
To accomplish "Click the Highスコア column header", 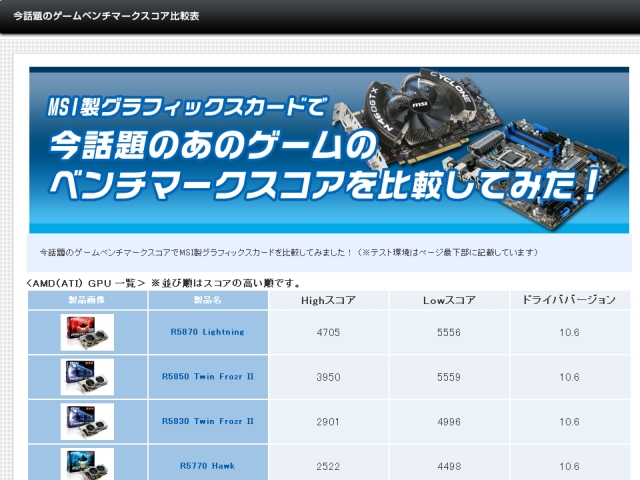I will click(x=329, y=300).
